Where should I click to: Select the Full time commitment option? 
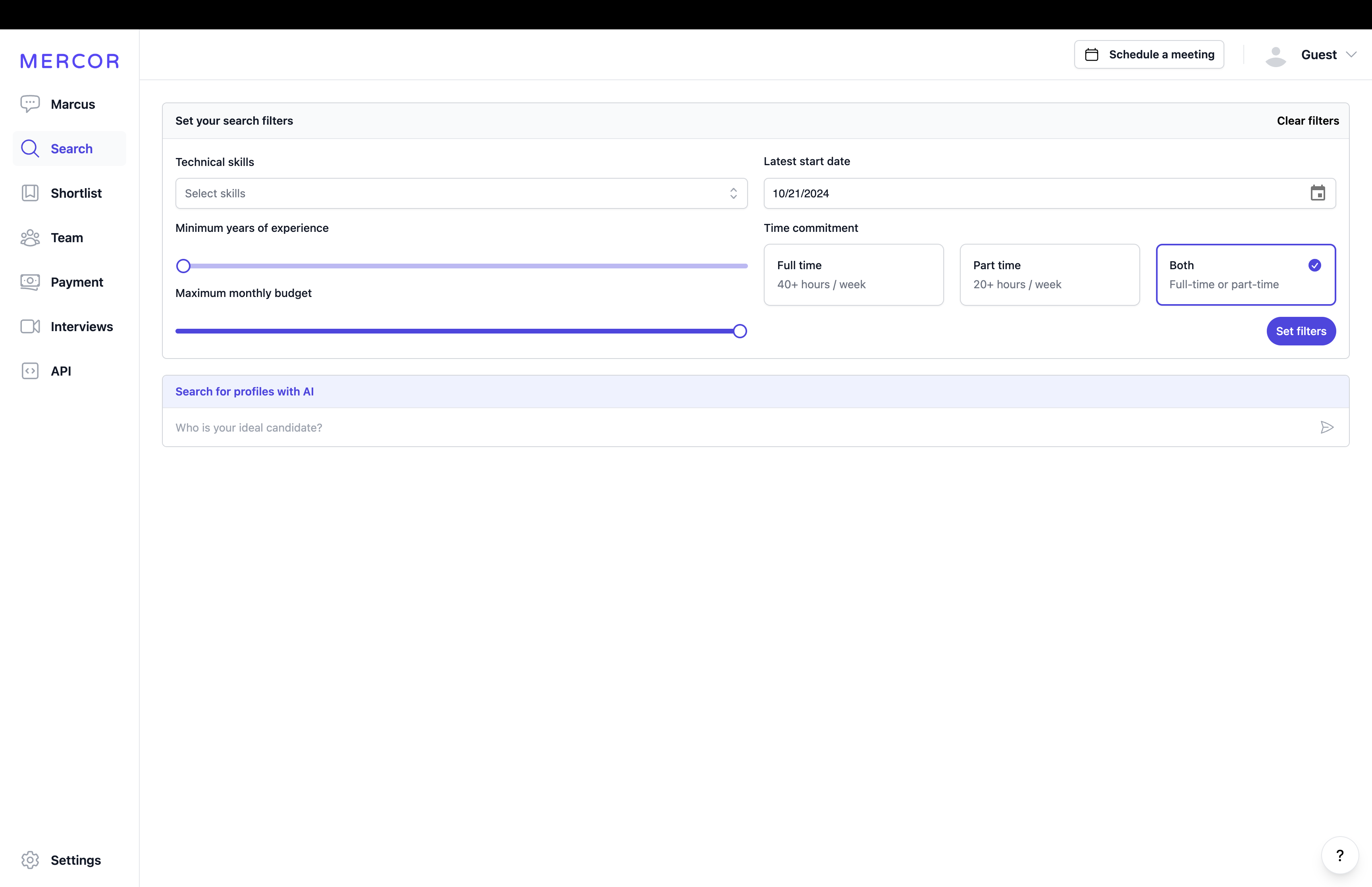pyautogui.click(x=853, y=275)
